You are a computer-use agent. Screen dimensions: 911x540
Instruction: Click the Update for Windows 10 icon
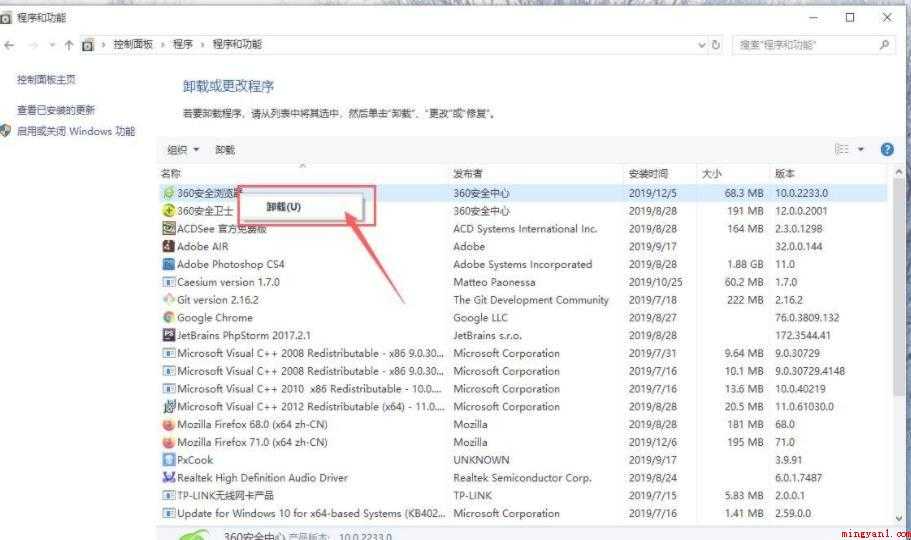click(x=168, y=513)
